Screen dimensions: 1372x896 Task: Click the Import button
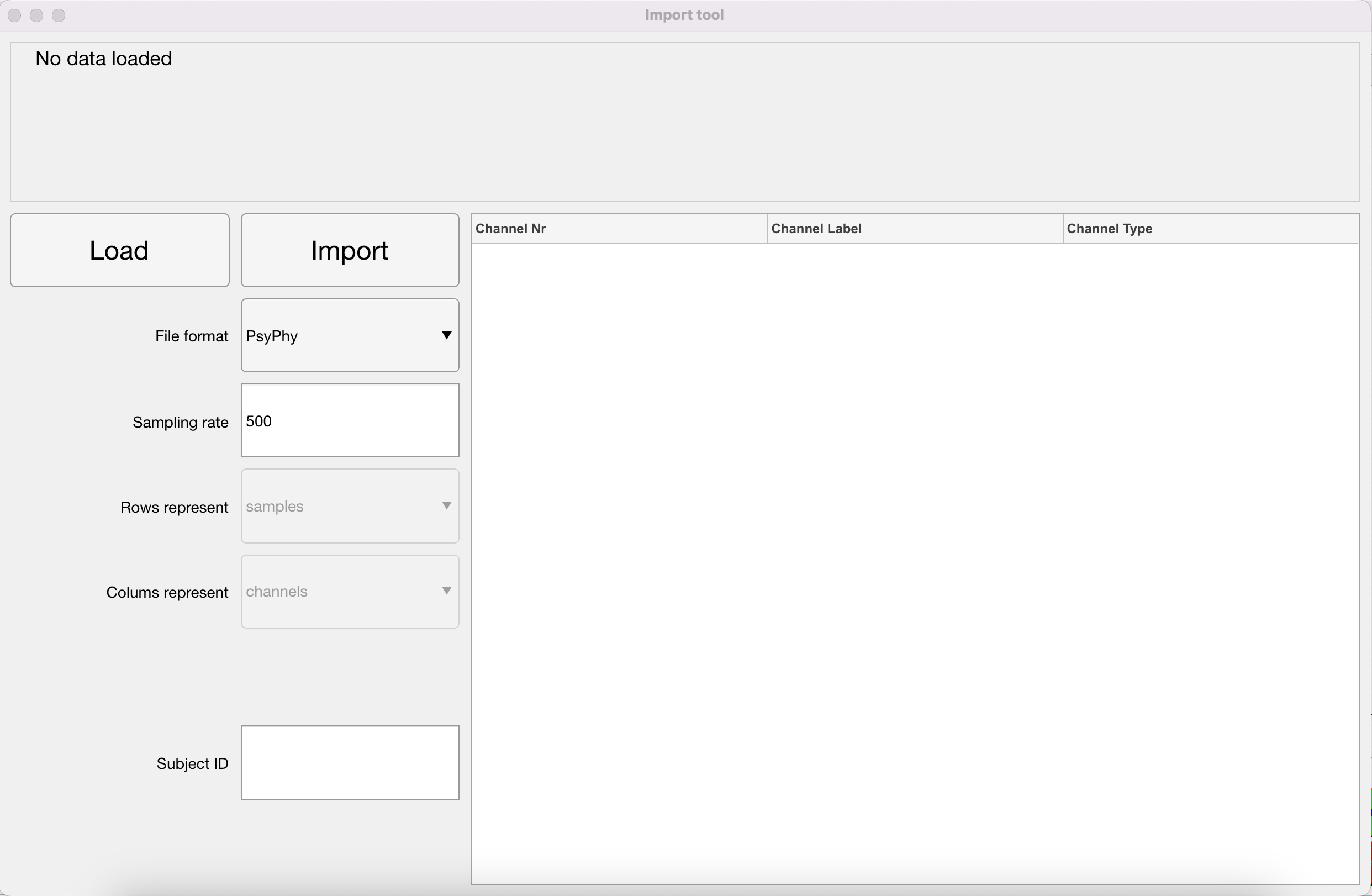349,250
